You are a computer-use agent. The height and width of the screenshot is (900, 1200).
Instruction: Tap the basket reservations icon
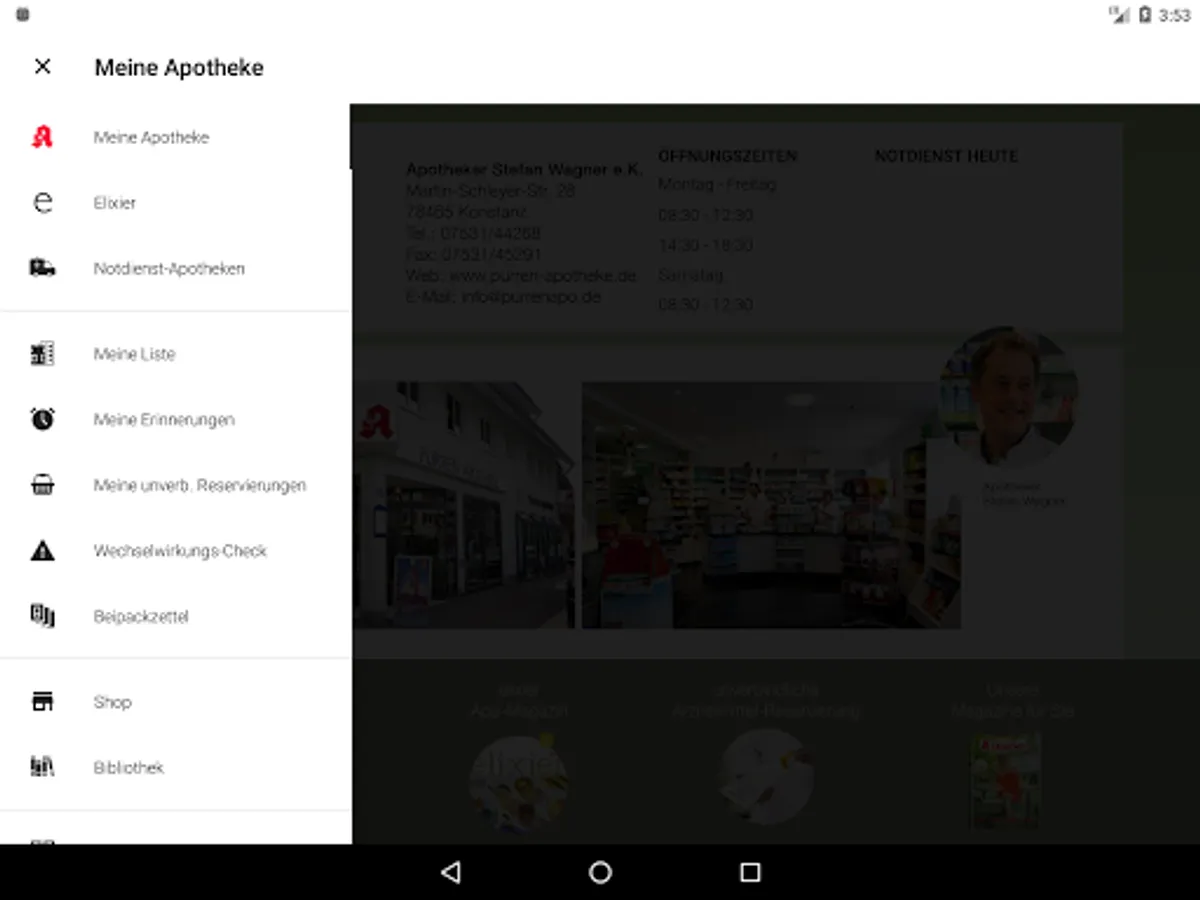42,485
